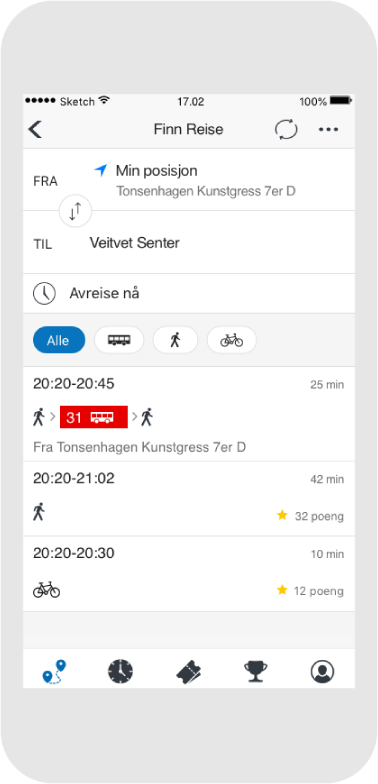Filter results by bus transport

(119, 340)
